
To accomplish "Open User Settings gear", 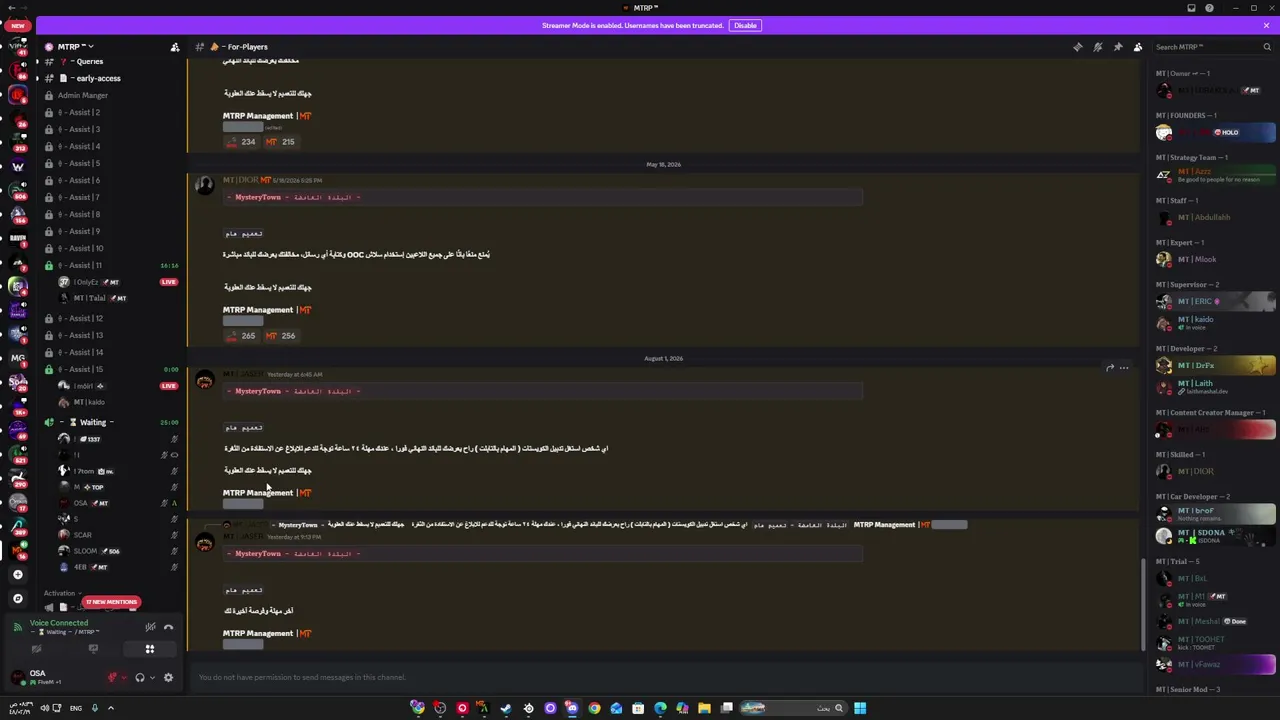I will (x=168, y=677).
